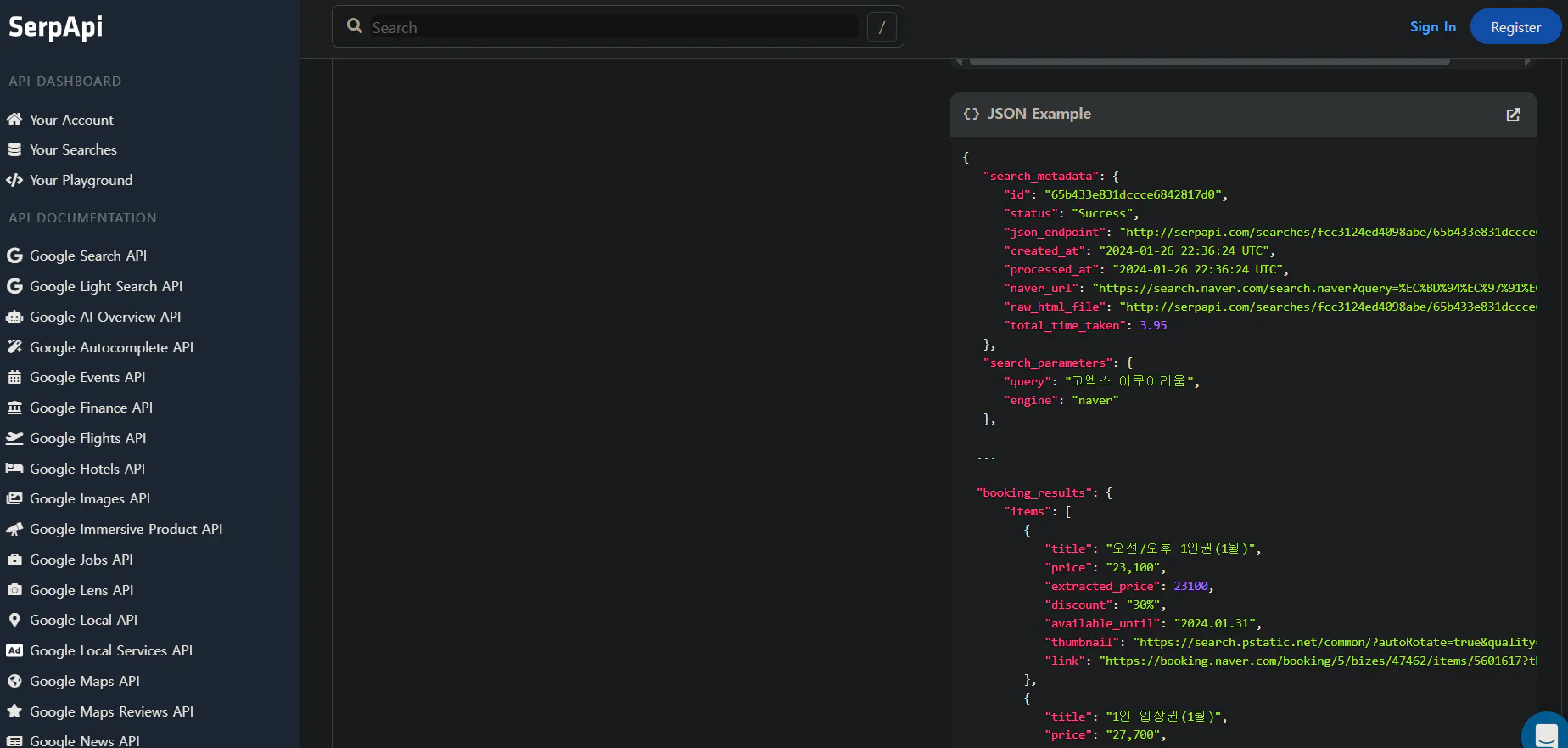Open Google Flights API docs
Screen dimensions: 1568x748
point(88,438)
